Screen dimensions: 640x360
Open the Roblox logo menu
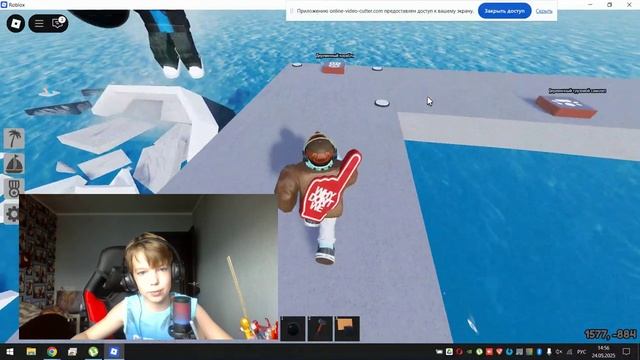(x=16, y=23)
